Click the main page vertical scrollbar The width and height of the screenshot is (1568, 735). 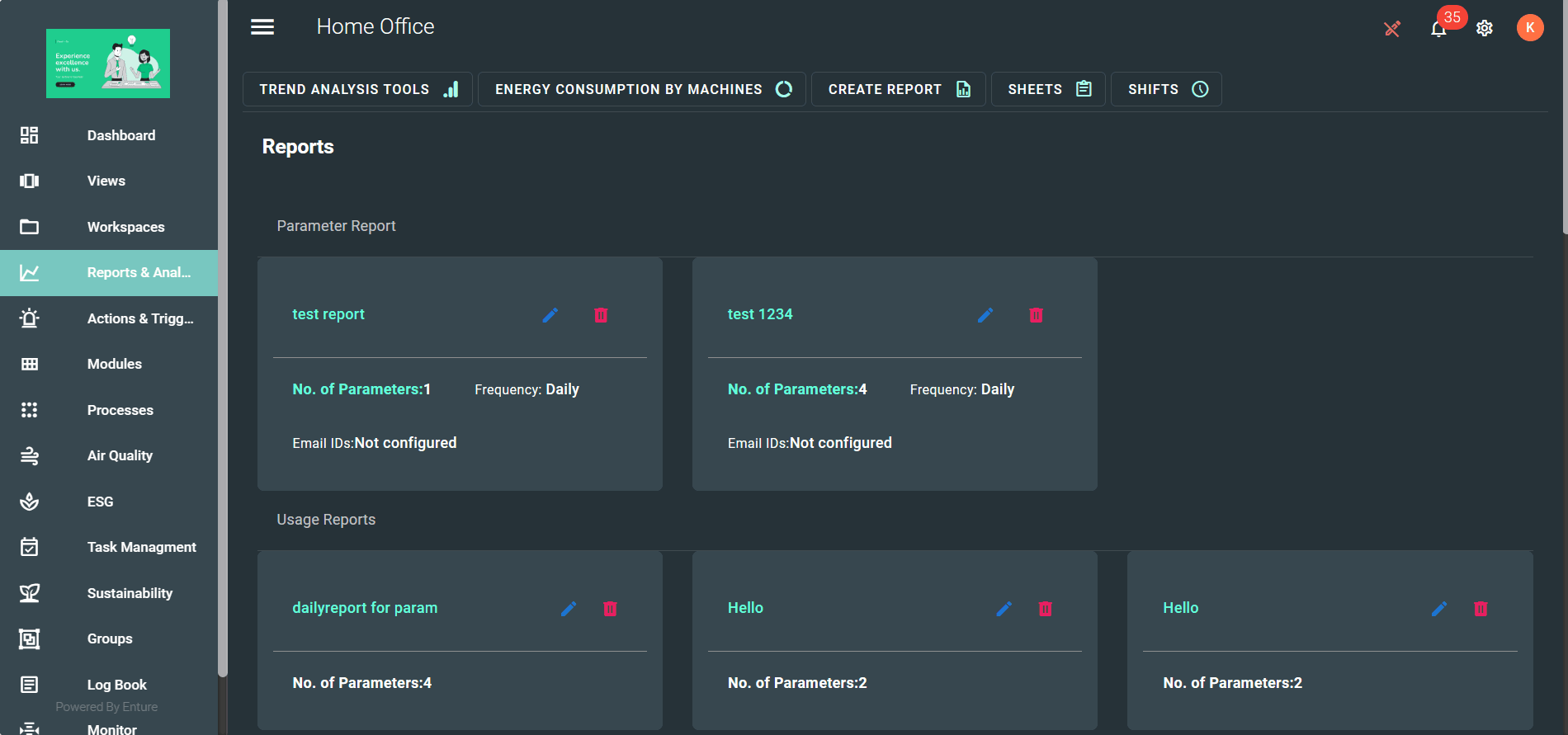(1565, 115)
